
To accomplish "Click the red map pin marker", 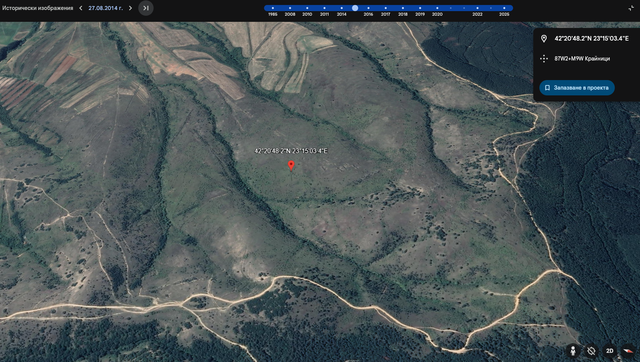I will (291, 165).
